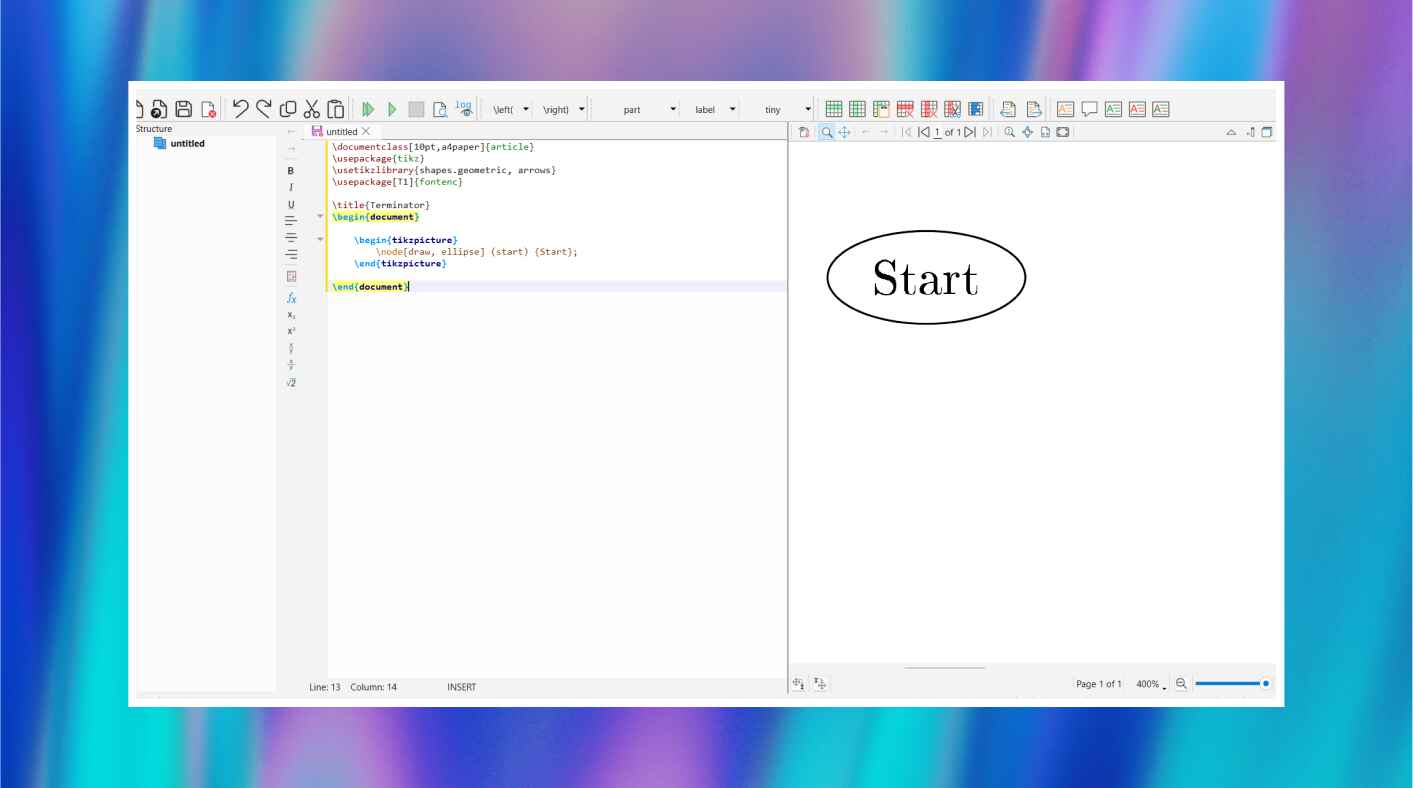Click the PDF page number field
The width and height of the screenshot is (1413, 788).
(938, 132)
